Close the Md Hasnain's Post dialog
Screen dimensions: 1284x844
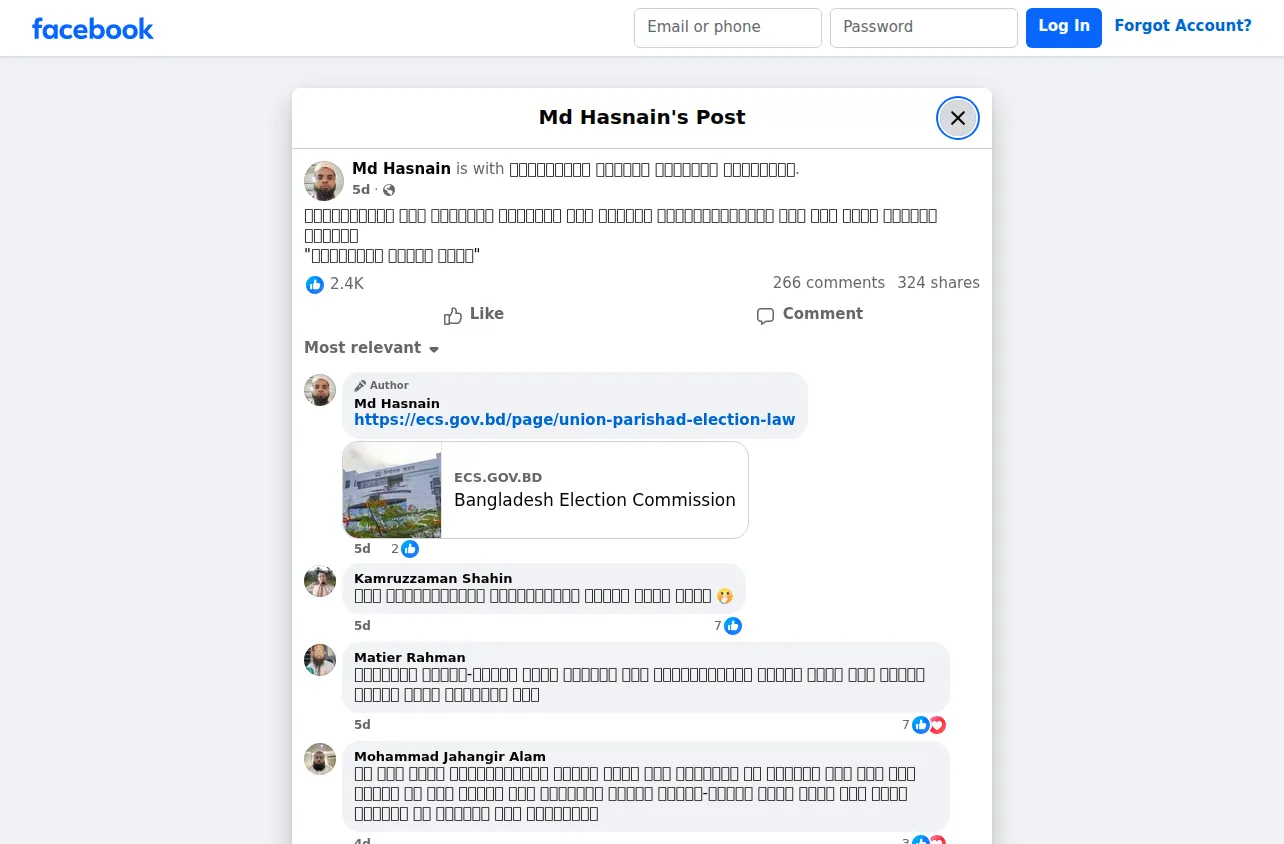point(958,118)
